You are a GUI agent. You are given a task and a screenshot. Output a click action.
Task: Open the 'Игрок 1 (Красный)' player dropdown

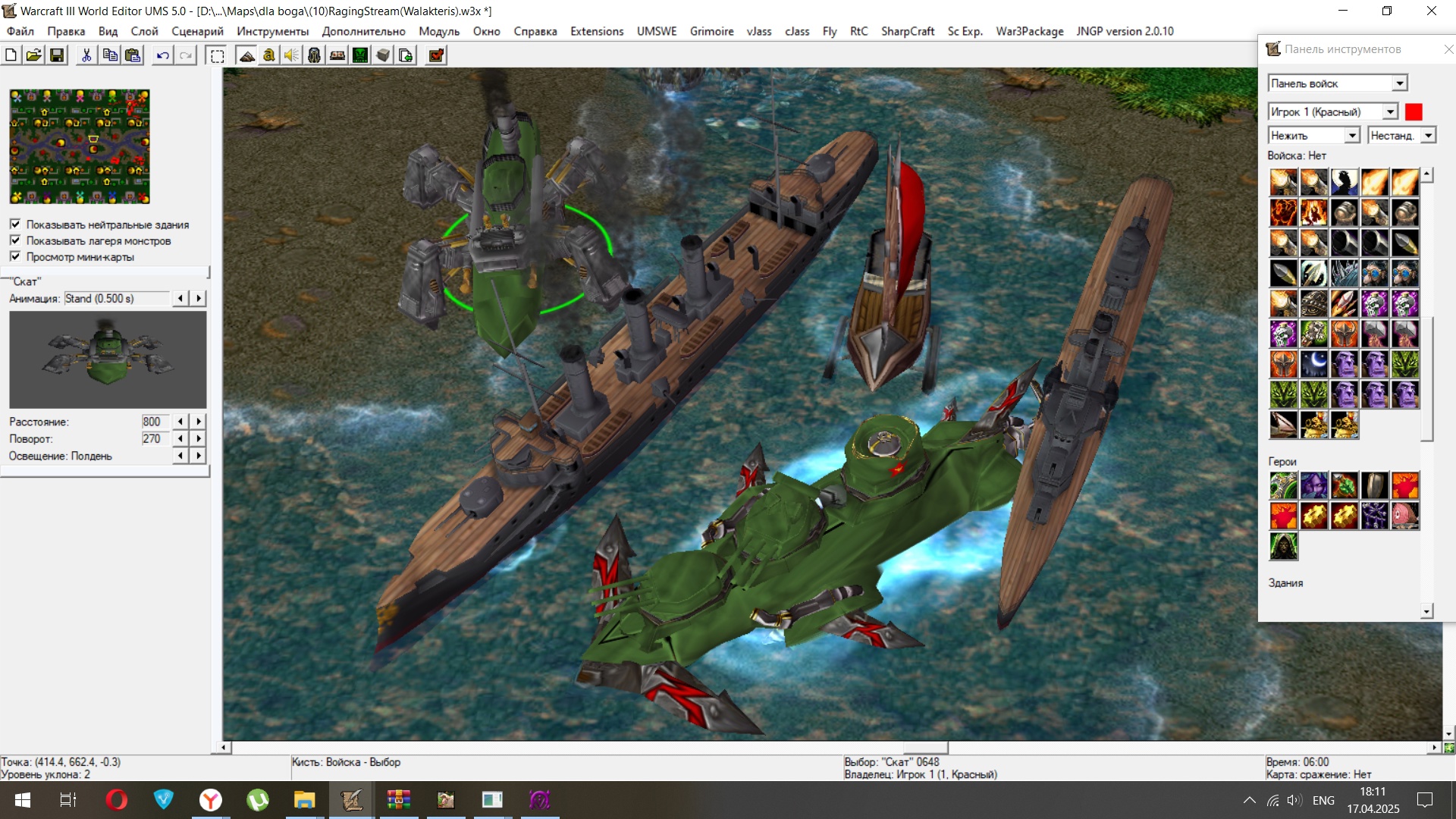click(1389, 111)
